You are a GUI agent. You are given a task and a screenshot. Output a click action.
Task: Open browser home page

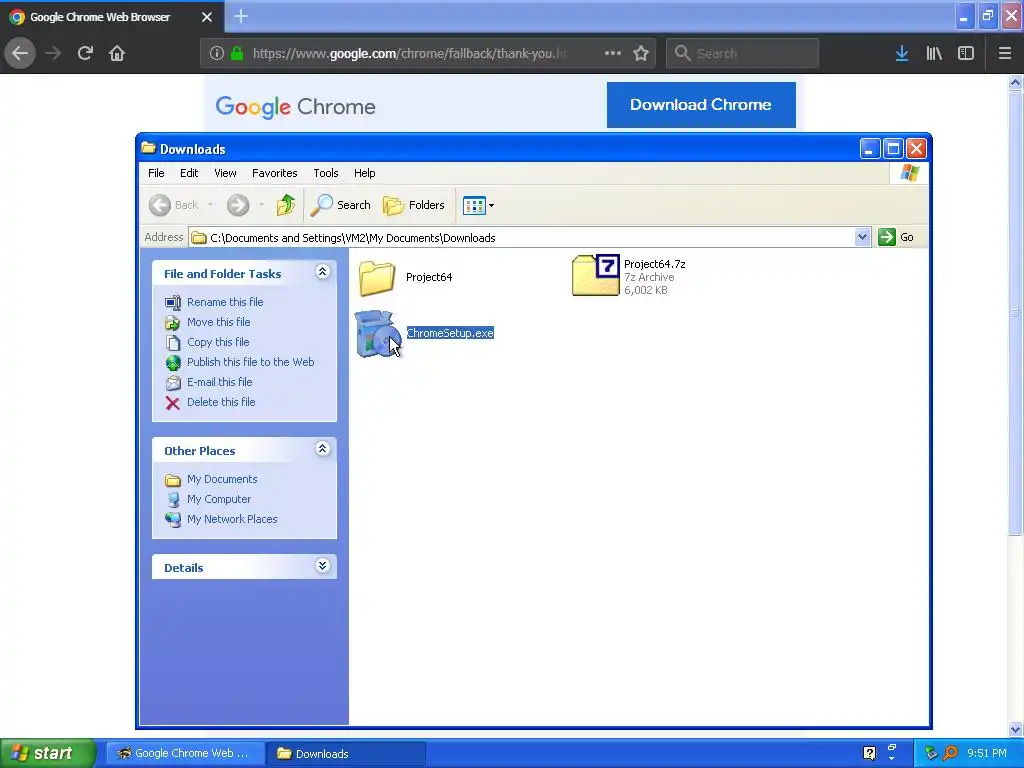117,53
